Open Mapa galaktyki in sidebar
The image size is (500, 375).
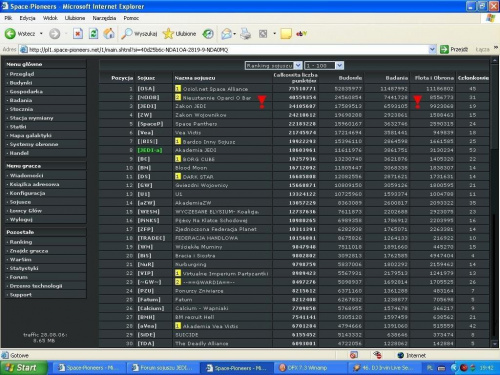(31, 135)
